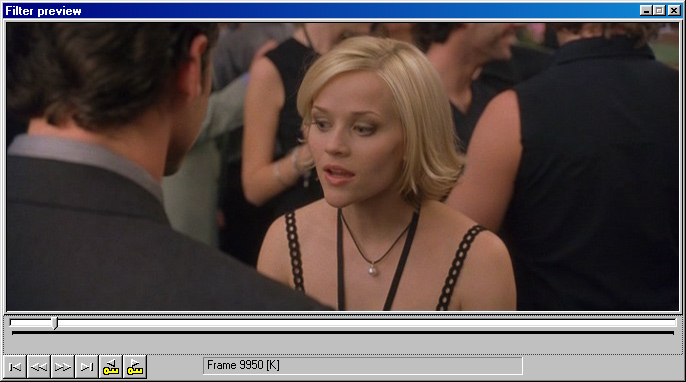Go to next keyframe with yellow key icon
The width and height of the screenshot is (686, 382).
pos(135,367)
